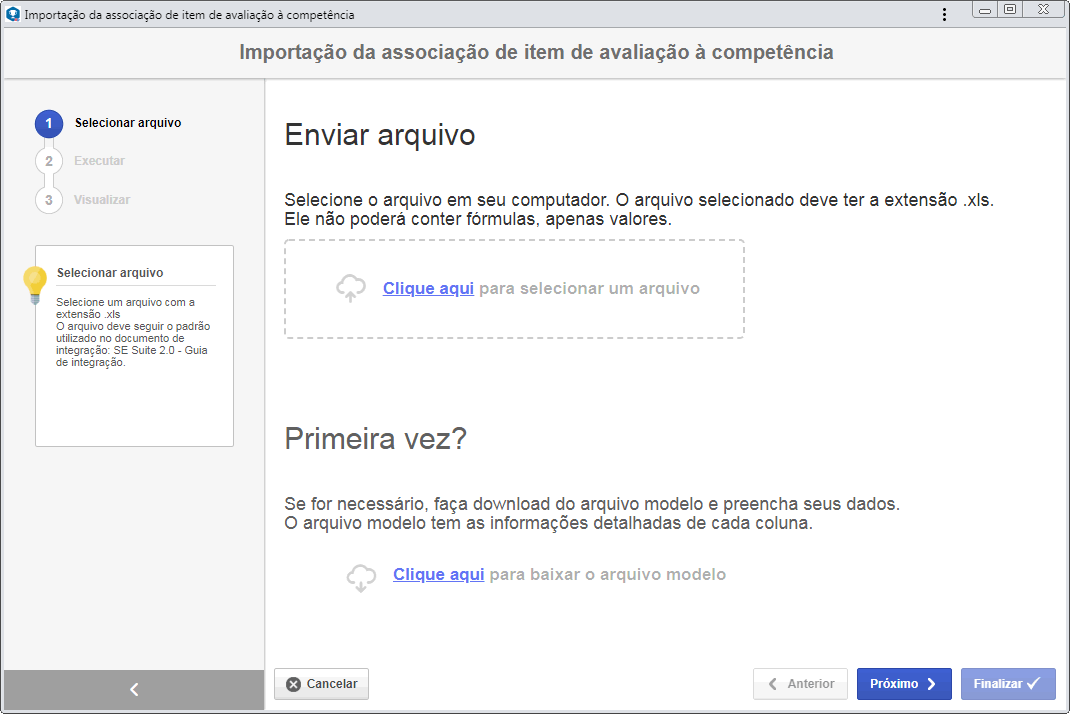Click the upload cloud icon
This screenshot has height=714, width=1070.
click(x=351, y=288)
